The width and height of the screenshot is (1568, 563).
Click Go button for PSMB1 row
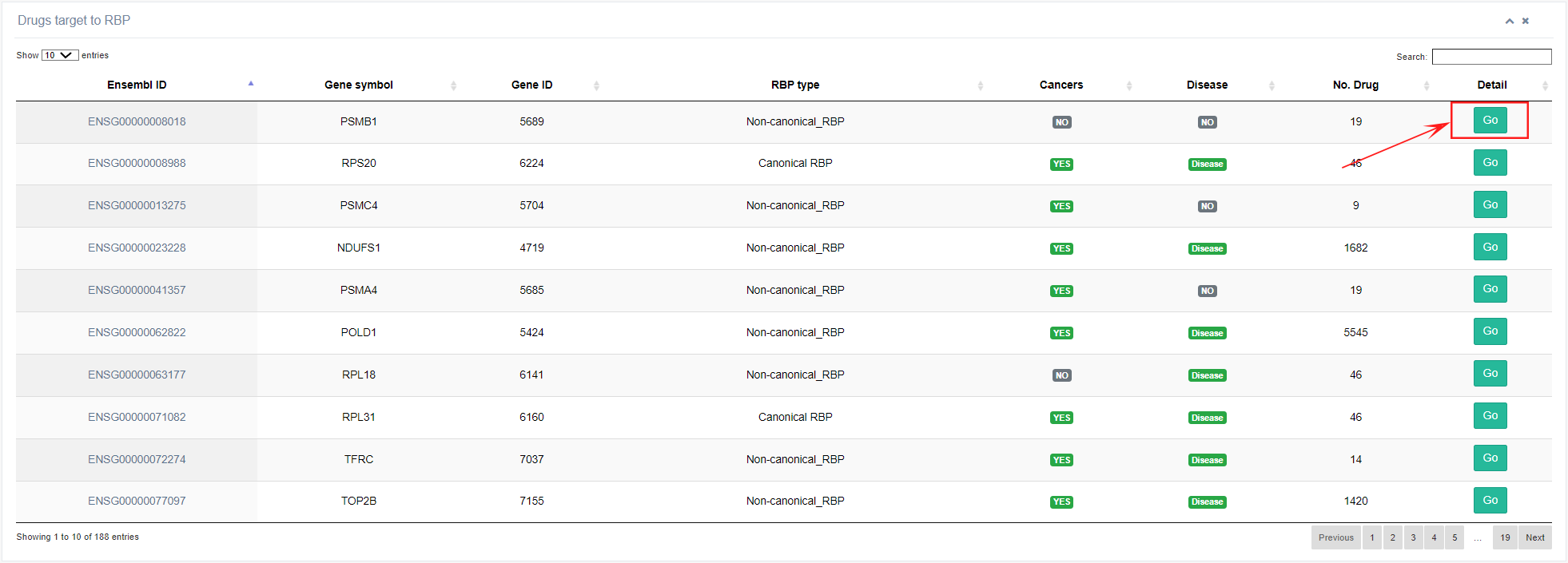tap(1490, 121)
